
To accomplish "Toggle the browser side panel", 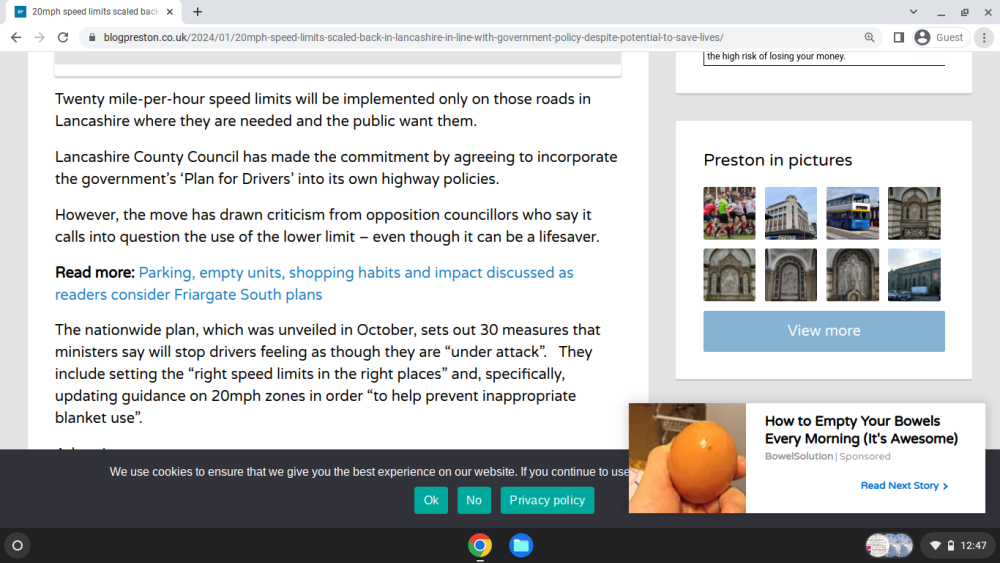I will (899, 38).
